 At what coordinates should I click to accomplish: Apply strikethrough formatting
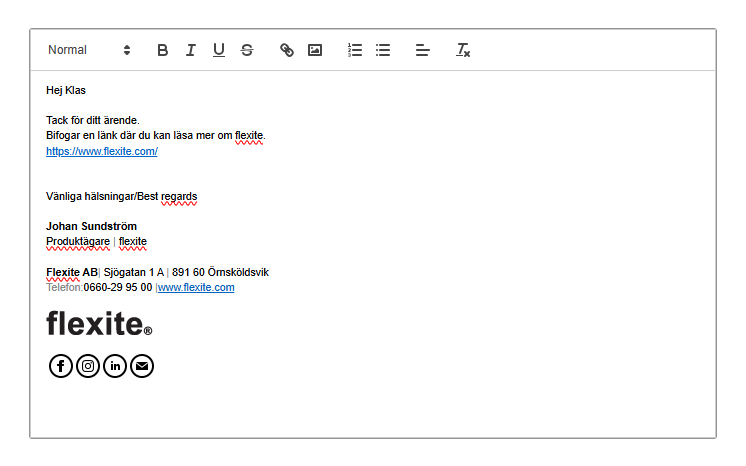246,50
